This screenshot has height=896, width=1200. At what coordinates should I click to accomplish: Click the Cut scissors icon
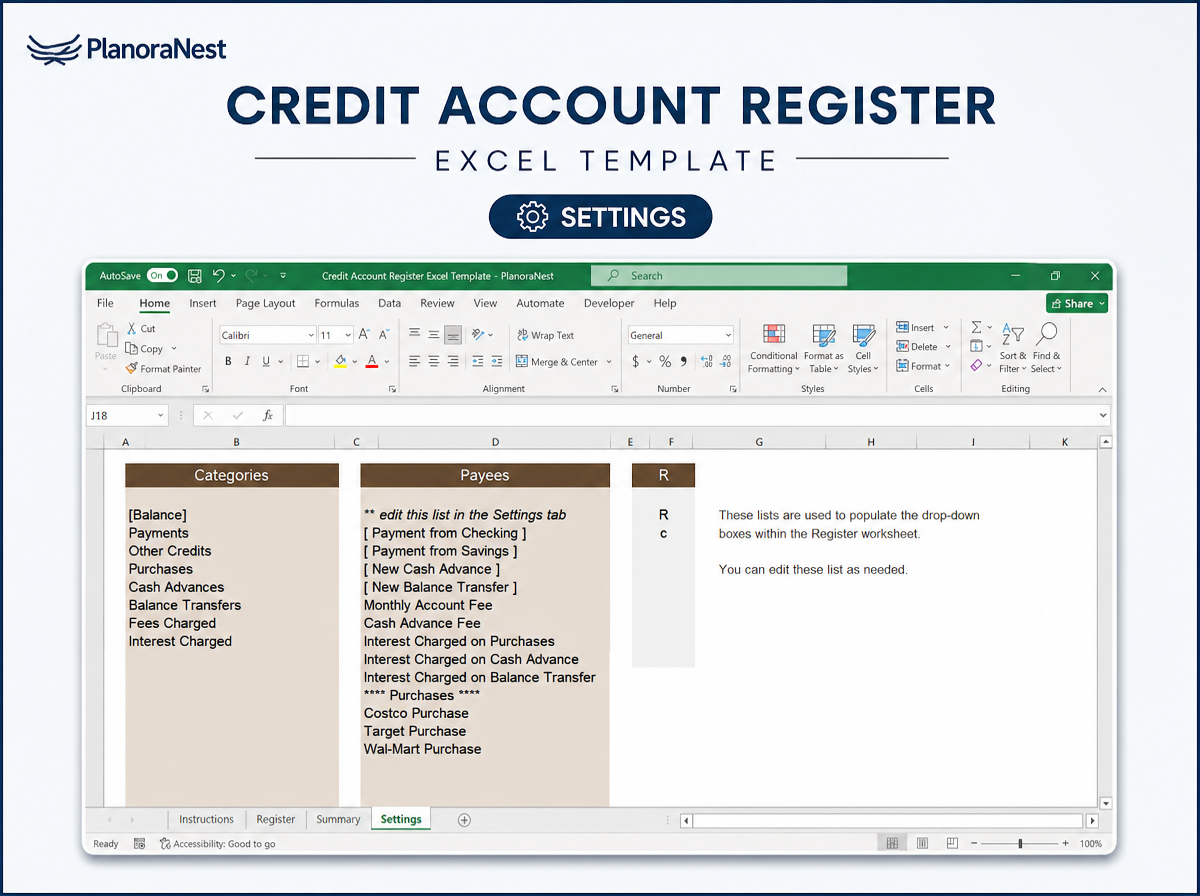[131, 329]
